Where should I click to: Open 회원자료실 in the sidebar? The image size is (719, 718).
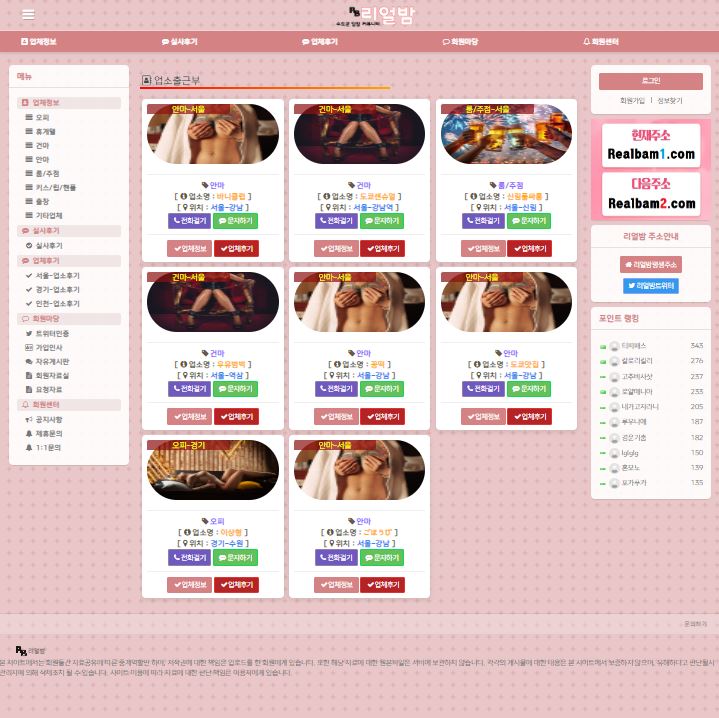(x=47, y=376)
